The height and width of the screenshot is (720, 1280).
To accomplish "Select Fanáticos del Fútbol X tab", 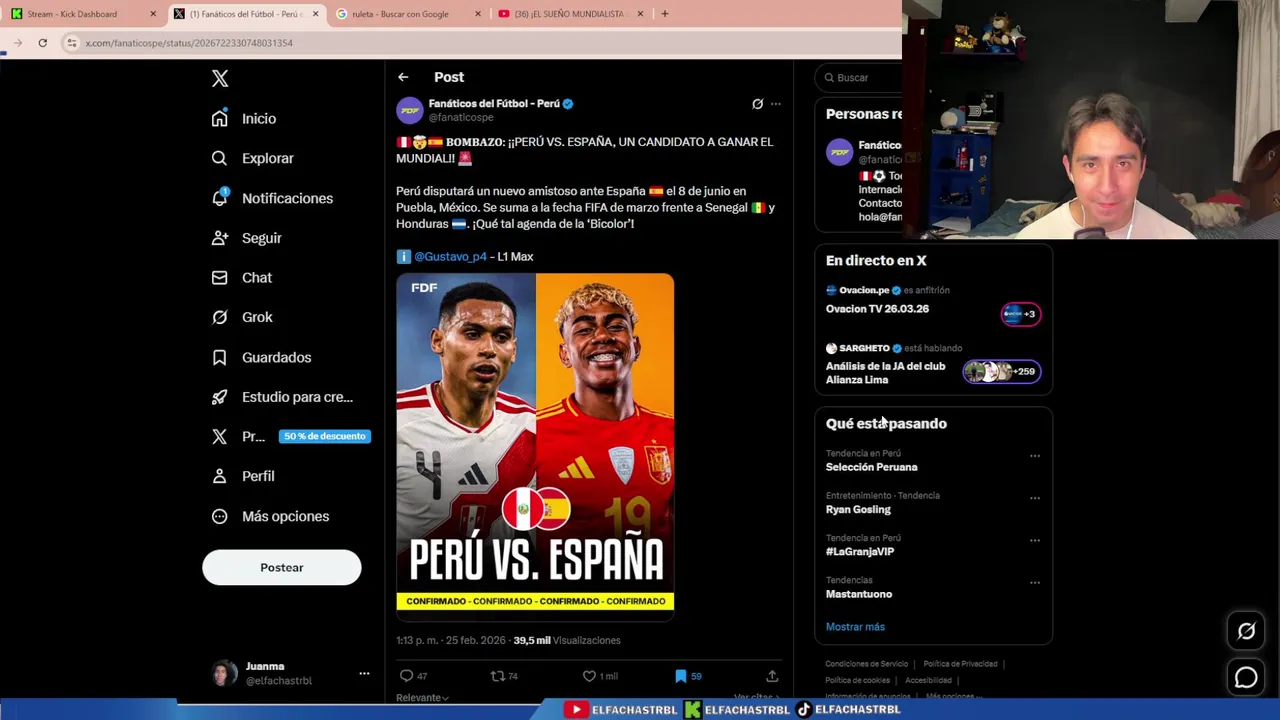I will pos(245,14).
